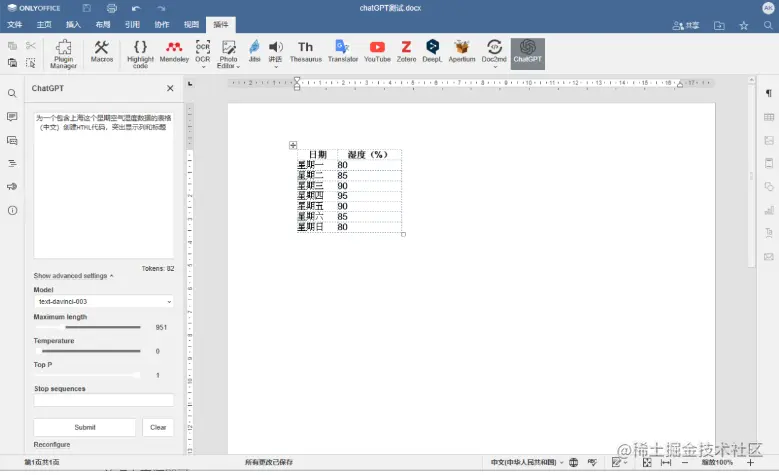The height and width of the screenshot is (475, 779).
Task: Open the Plugin Manager
Action: click(x=63, y=54)
